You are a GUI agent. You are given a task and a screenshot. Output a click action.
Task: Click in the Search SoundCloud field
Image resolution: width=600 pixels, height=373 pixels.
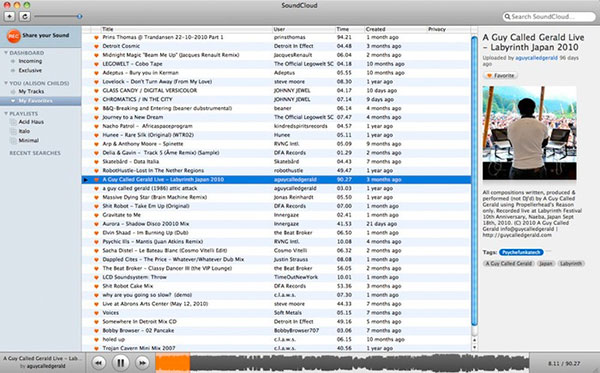tap(549, 16)
